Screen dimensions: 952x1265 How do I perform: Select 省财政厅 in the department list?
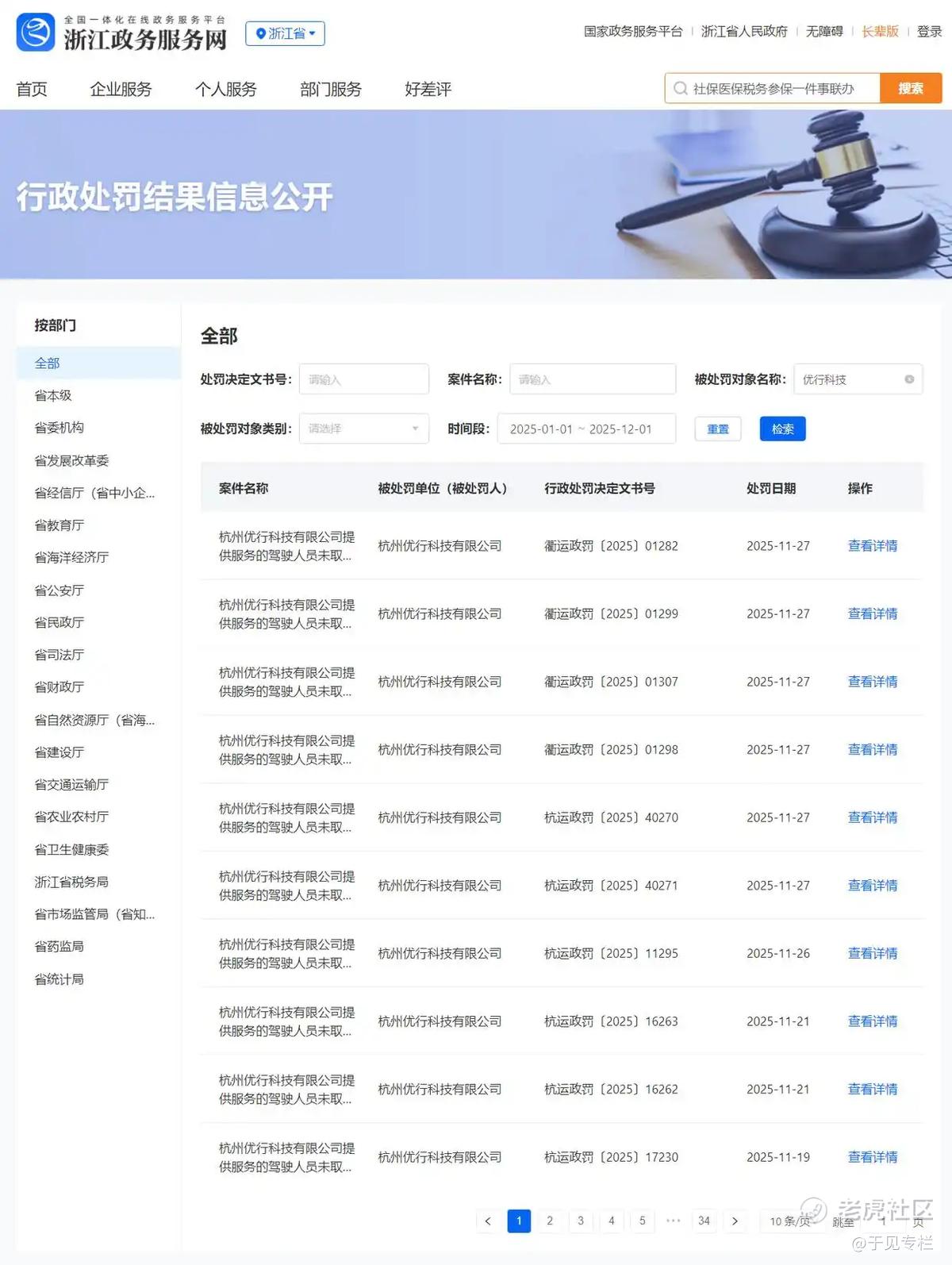pyautogui.click(x=59, y=687)
